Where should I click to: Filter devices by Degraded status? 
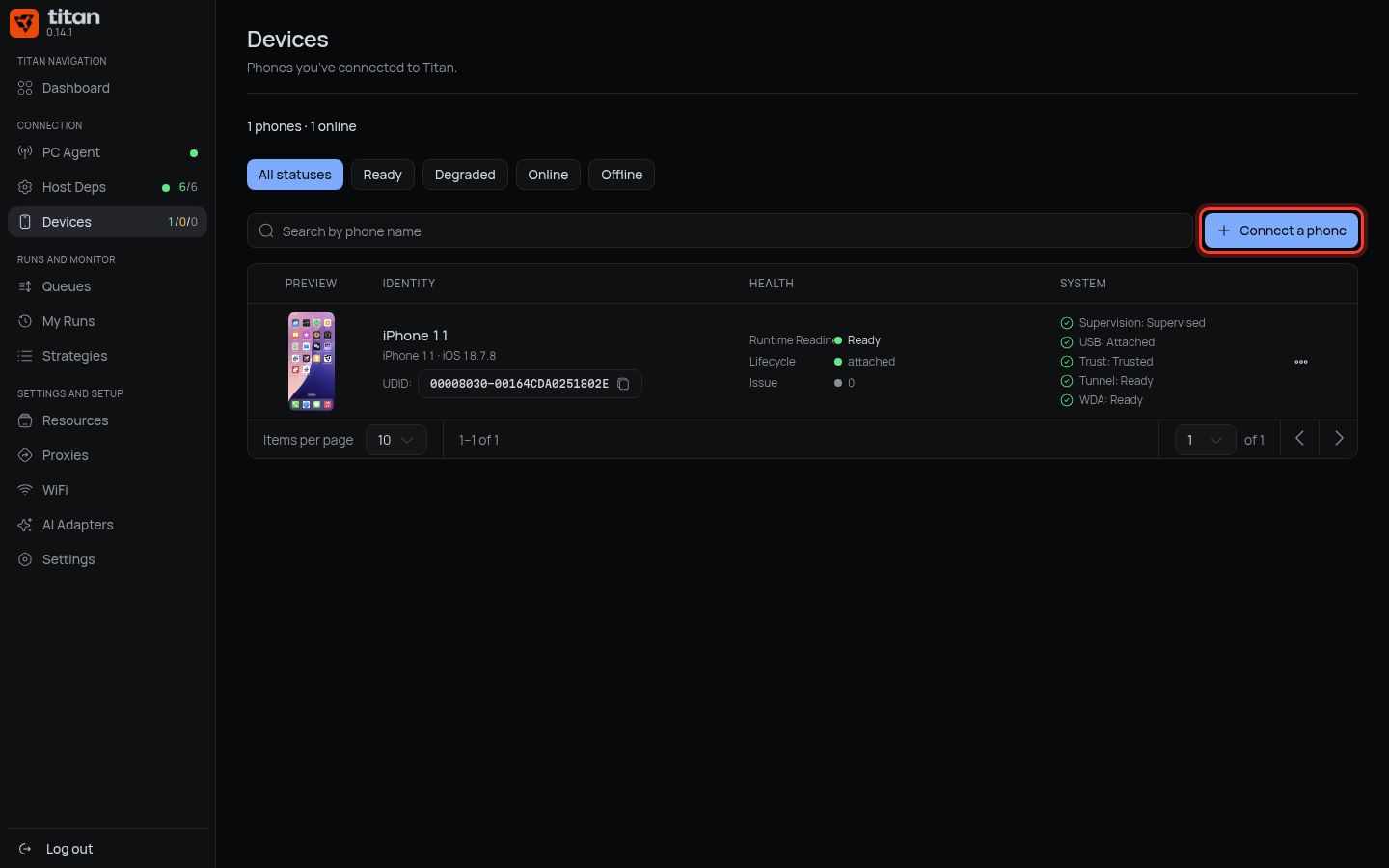465,175
